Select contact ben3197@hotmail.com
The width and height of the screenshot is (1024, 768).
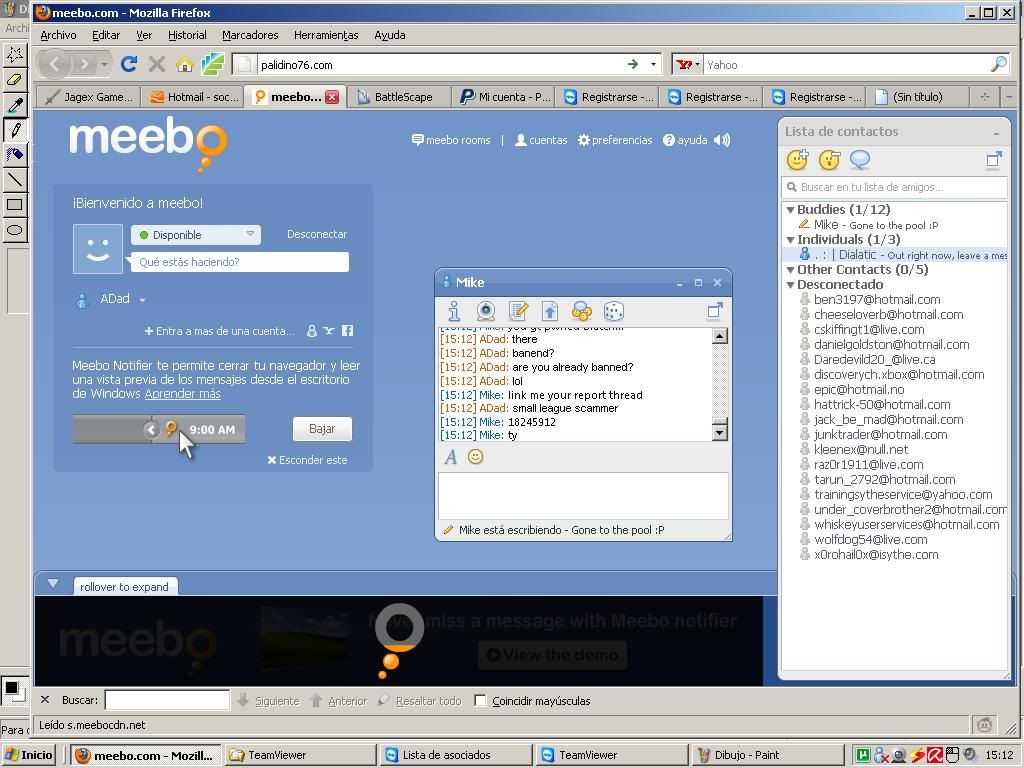point(876,300)
